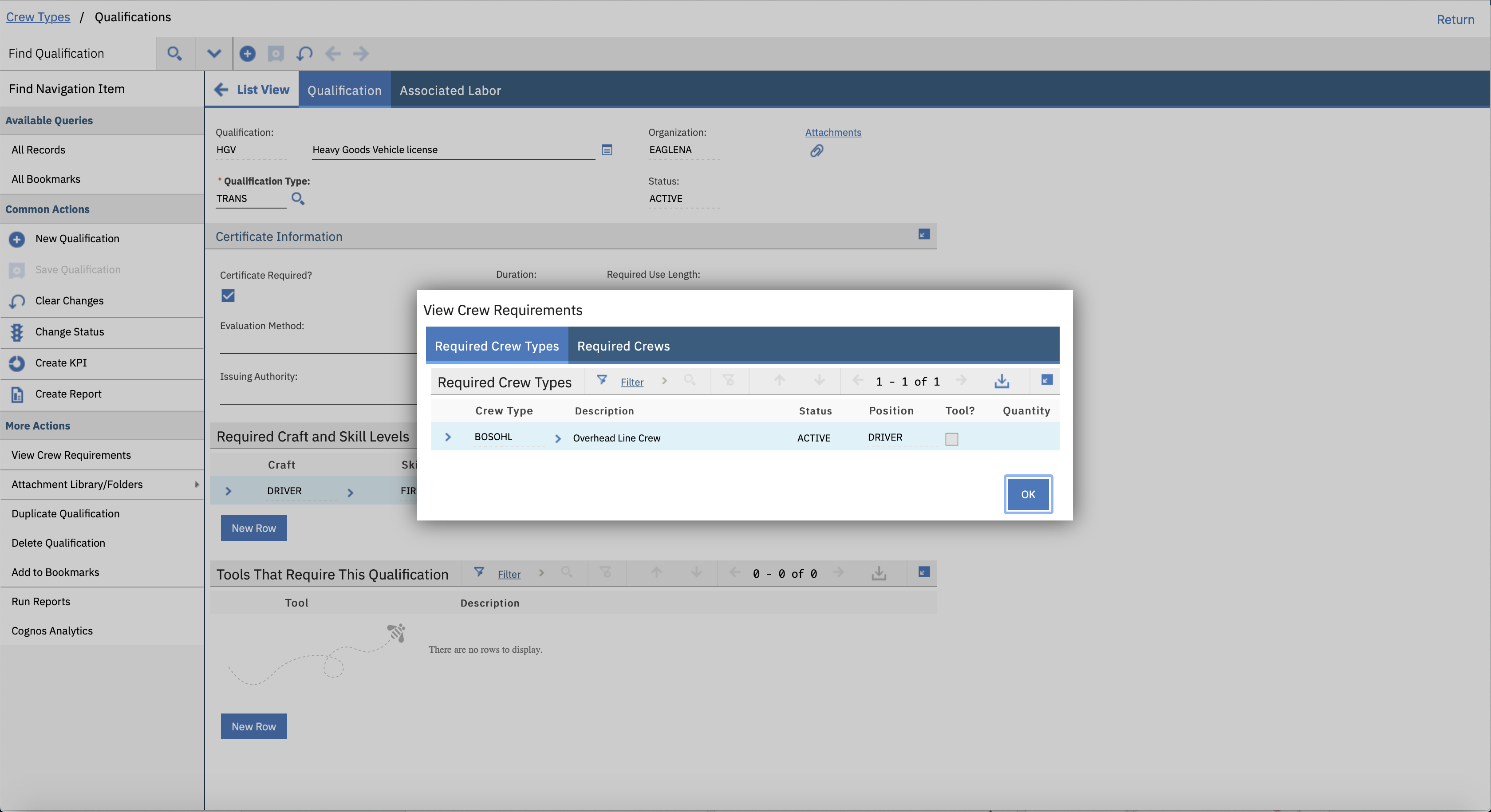The height and width of the screenshot is (812, 1491).
Task: Switch to the Required Crews tab
Action: tap(623, 346)
